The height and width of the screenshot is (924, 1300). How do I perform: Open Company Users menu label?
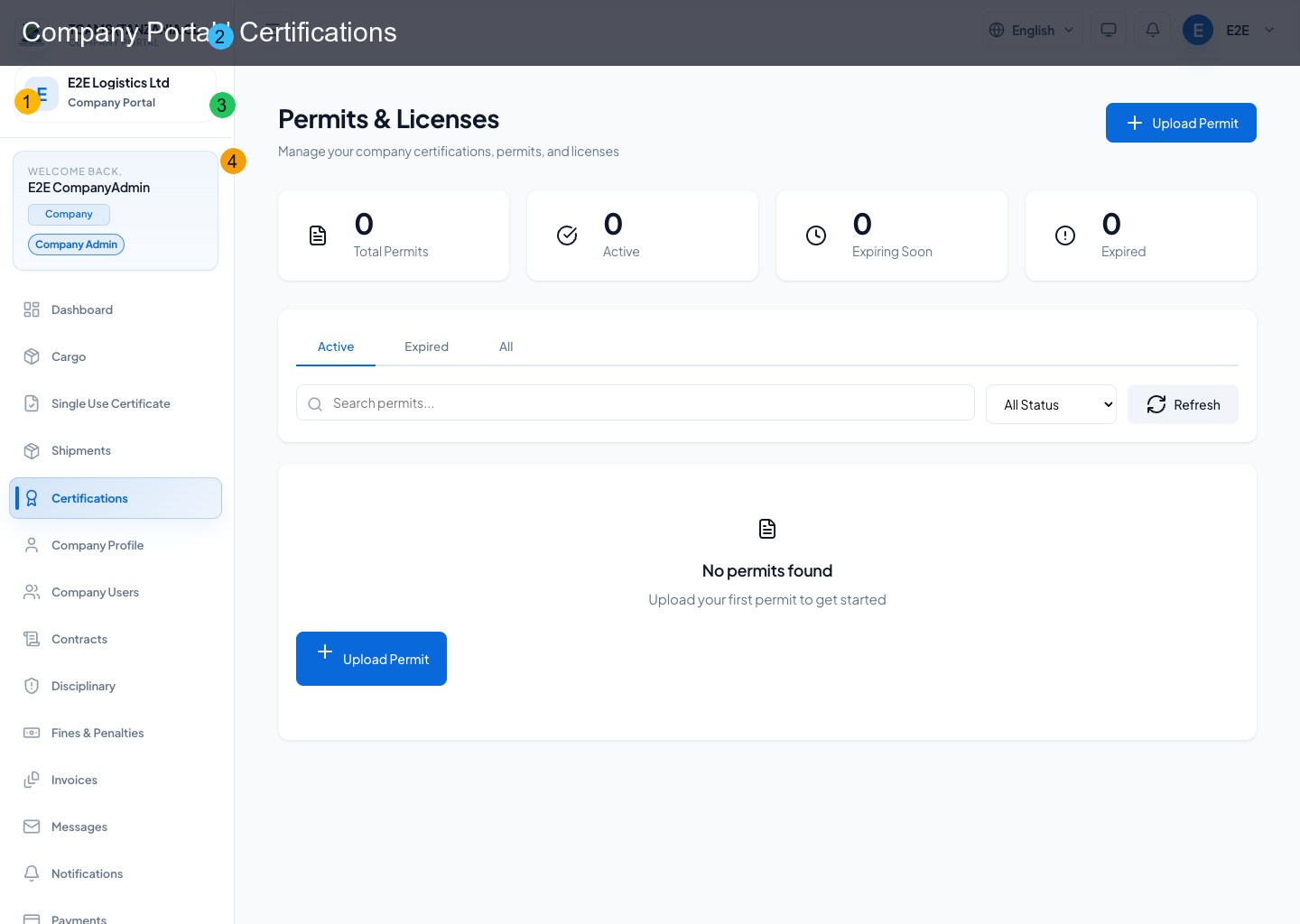click(95, 592)
